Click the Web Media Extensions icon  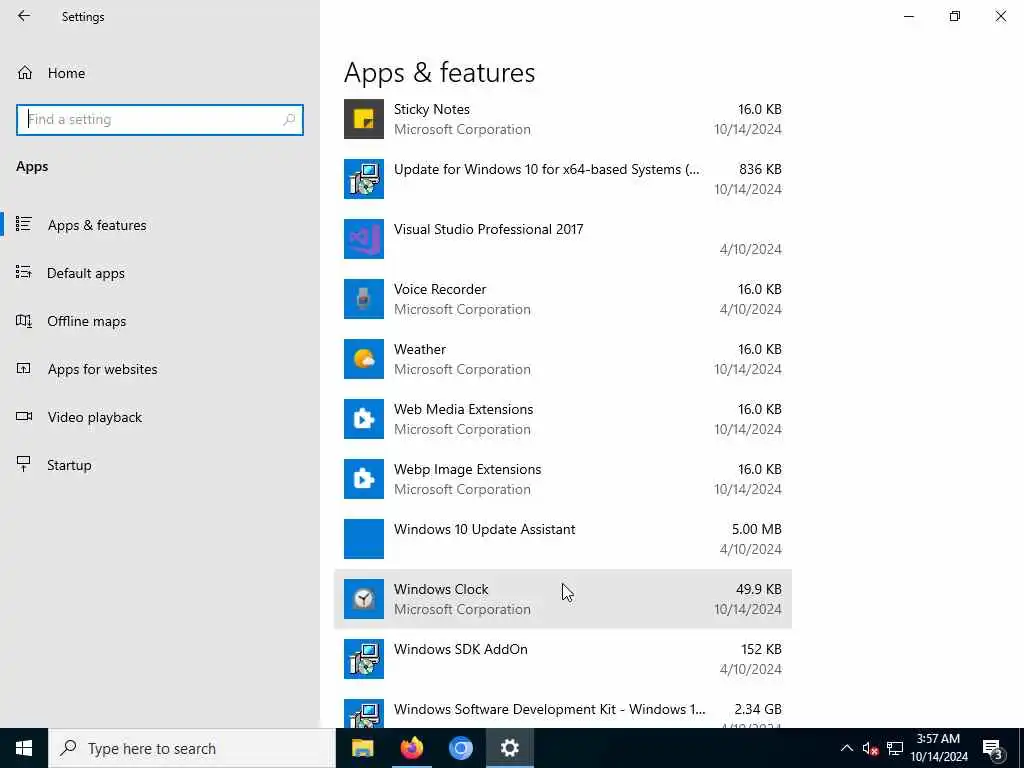[x=364, y=419]
